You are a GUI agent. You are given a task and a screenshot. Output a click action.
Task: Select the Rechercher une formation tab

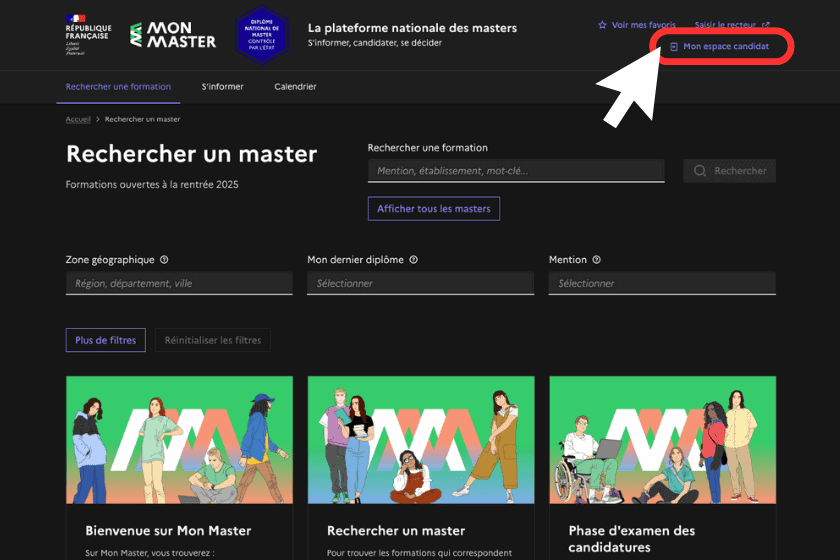point(118,87)
